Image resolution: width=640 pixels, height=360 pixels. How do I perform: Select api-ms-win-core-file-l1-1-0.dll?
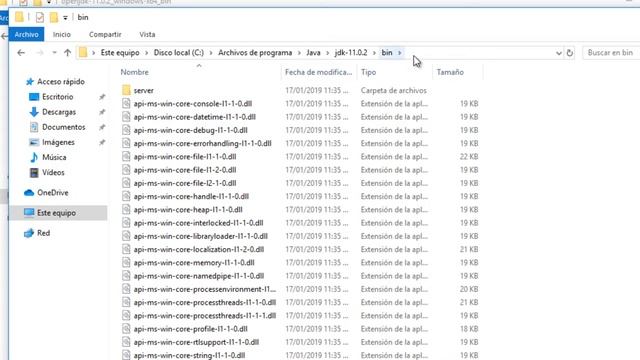[185, 157]
